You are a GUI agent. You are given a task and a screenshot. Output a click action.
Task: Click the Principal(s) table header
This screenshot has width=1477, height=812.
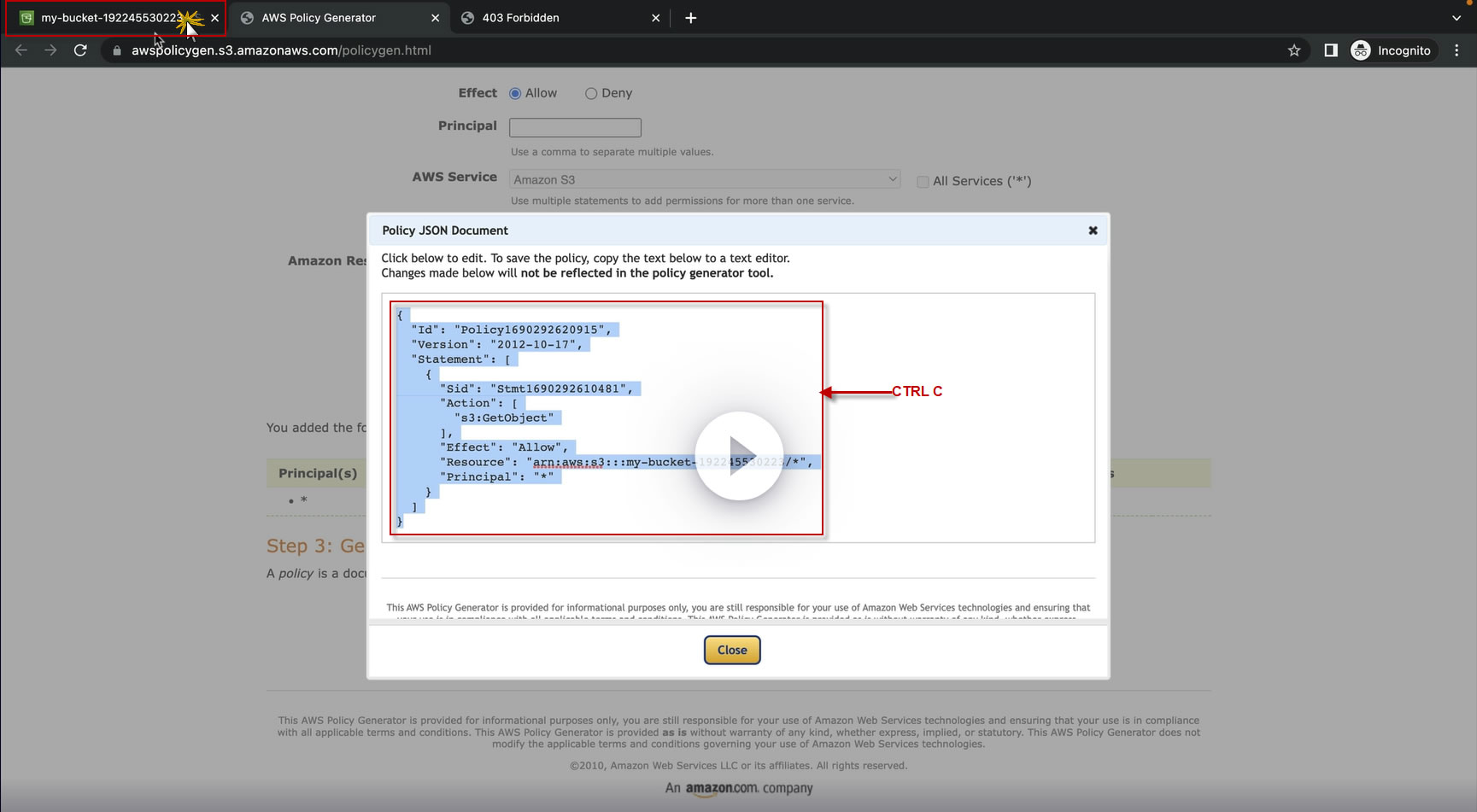(x=318, y=473)
